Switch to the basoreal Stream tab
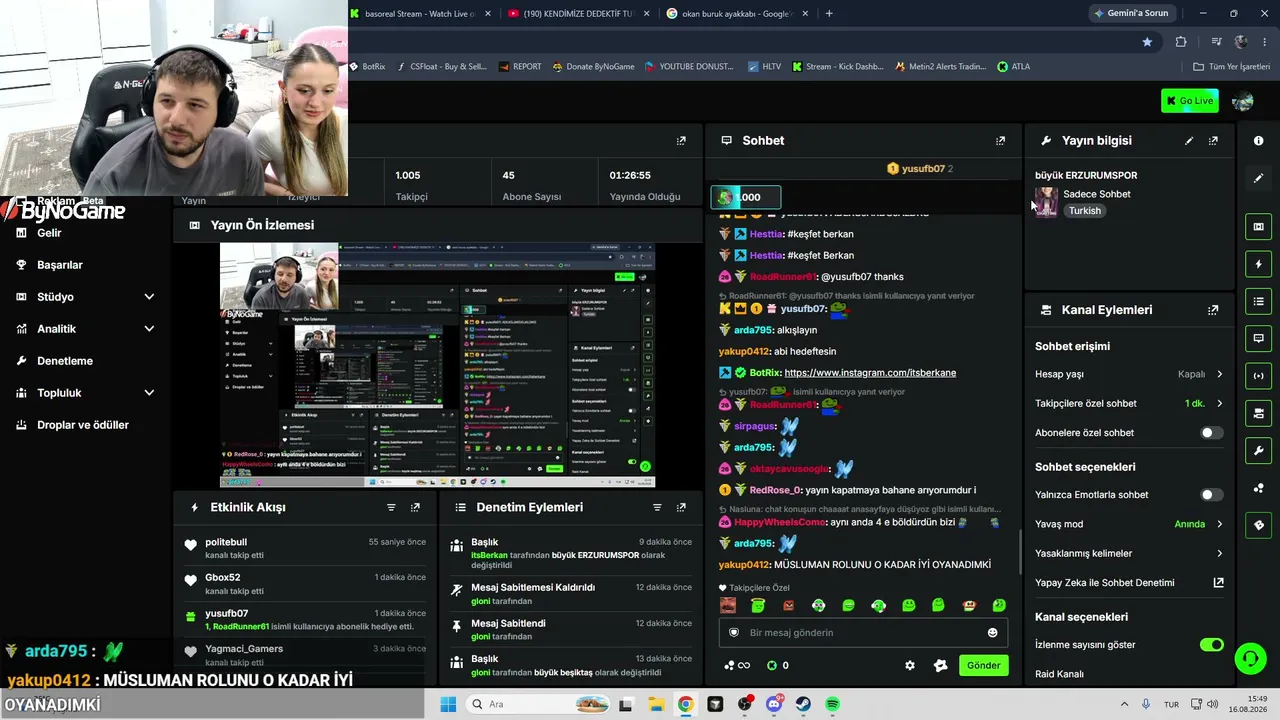Image resolution: width=1280 pixels, height=720 pixels. point(418,14)
